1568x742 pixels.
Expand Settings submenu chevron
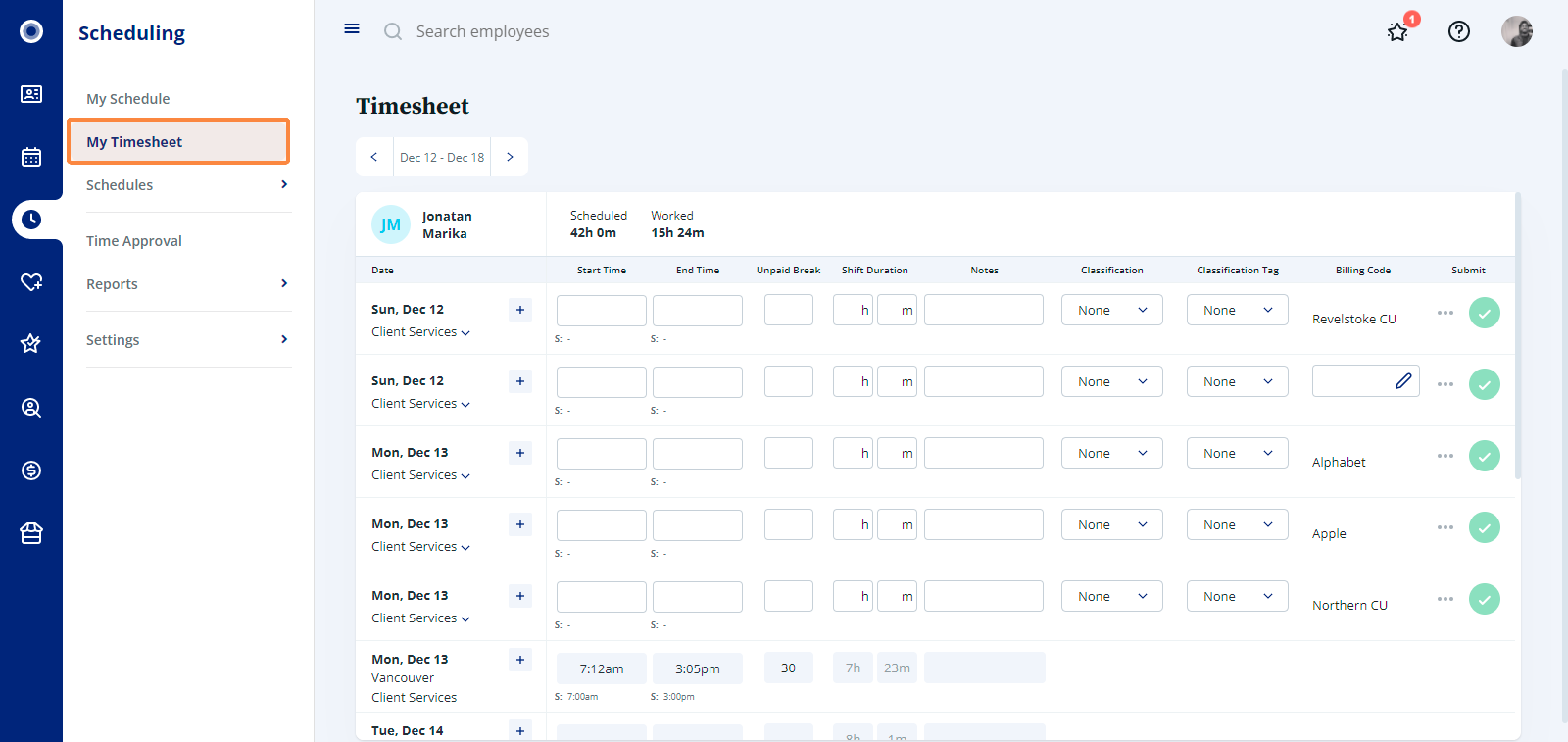coord(284,340)
